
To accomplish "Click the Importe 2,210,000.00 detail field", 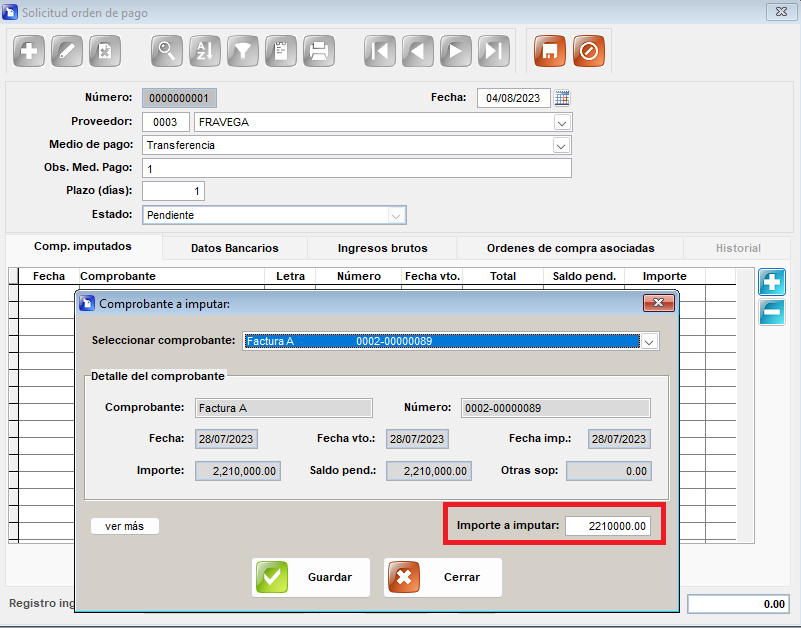I will tap(238, 471).
